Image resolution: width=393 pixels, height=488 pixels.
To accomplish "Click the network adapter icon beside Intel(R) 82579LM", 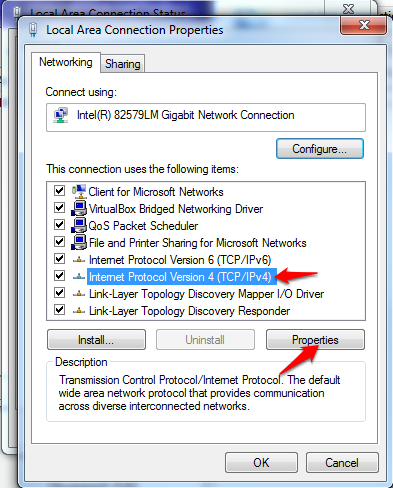I will click(x=61, y=115).
